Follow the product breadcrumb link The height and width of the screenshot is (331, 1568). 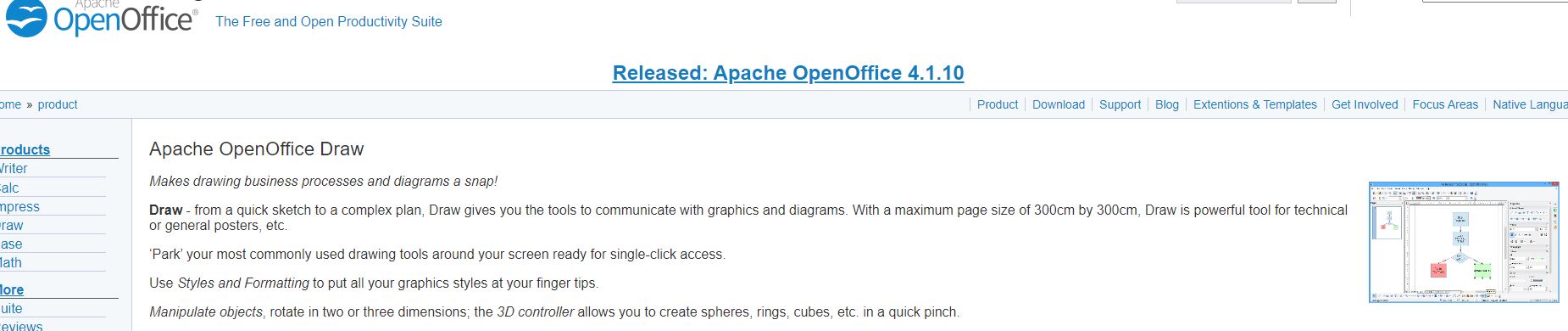coord(58,104)
